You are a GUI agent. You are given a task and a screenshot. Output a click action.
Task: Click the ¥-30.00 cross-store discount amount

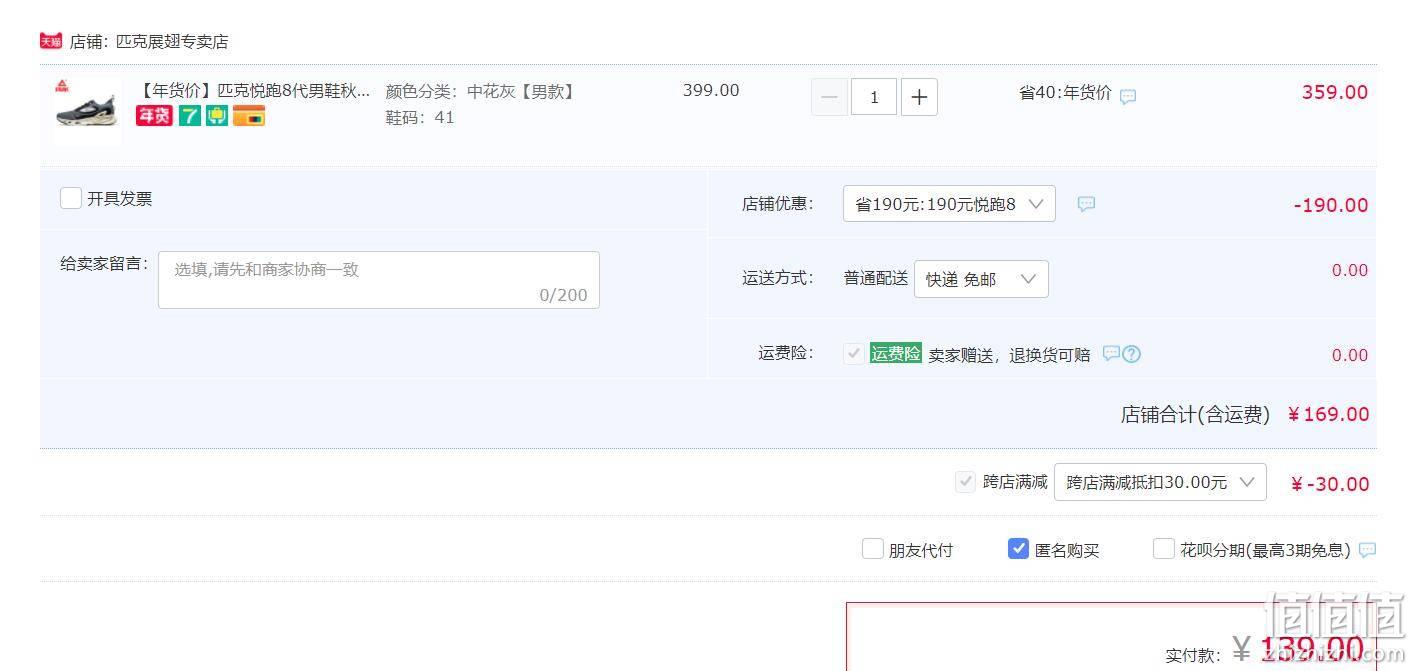coord(1330,484)
